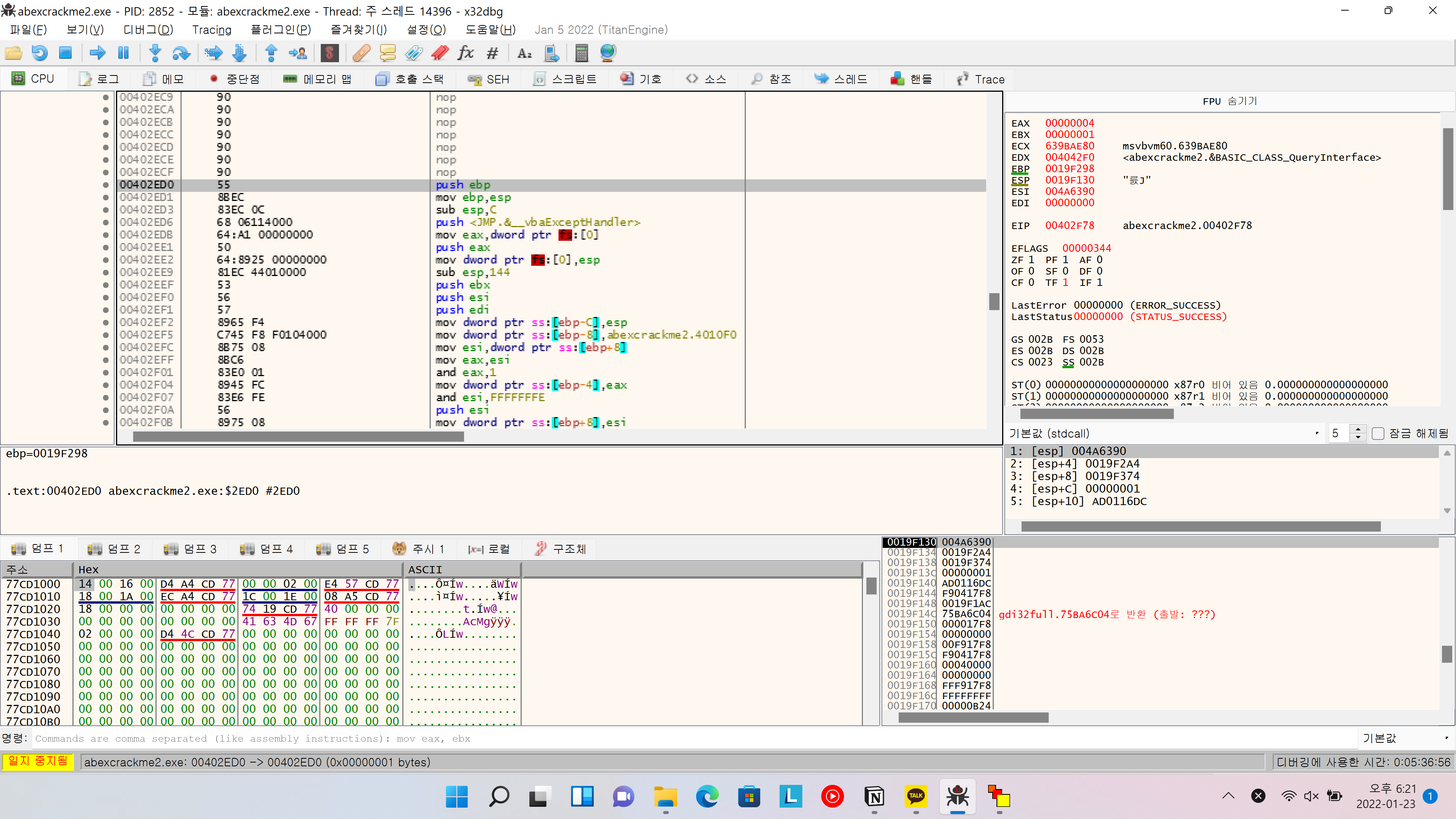Screen dimensions: 1456x819
Task: Open the 메모리 맵 tab
Action: click(318, 79)
